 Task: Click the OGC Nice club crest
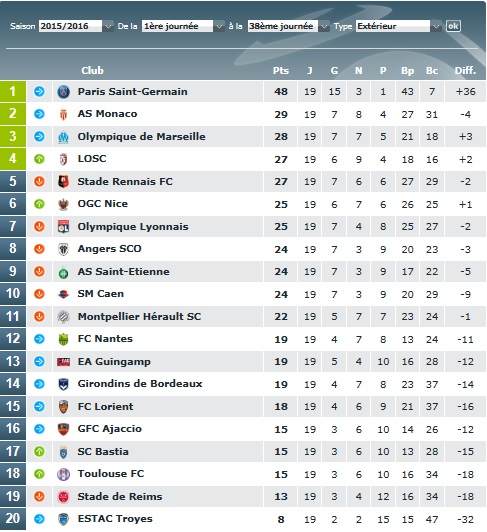[x=63, y=204]
